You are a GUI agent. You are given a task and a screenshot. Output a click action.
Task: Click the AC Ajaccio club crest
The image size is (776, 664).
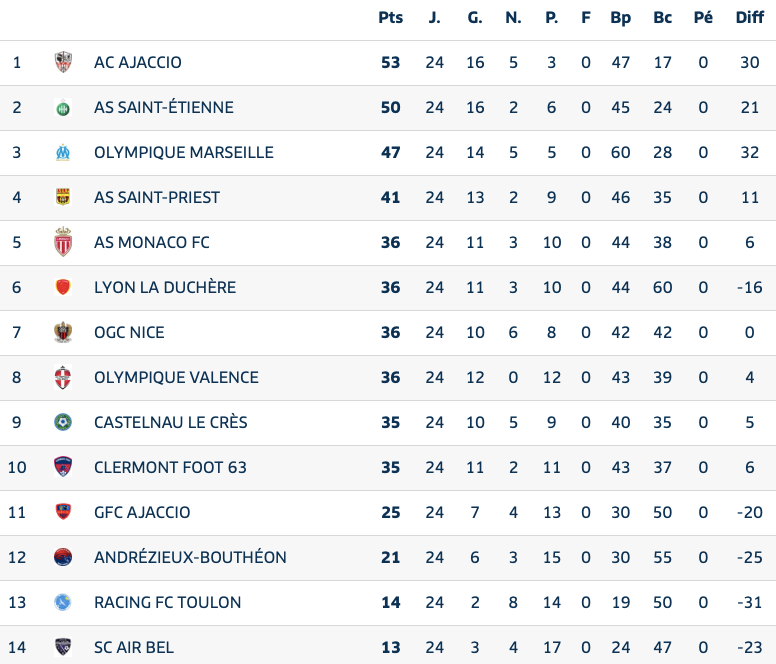63,62
